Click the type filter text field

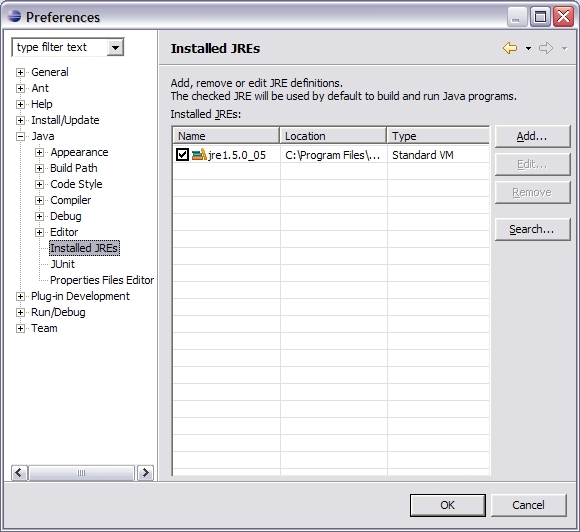pos(61,47)
